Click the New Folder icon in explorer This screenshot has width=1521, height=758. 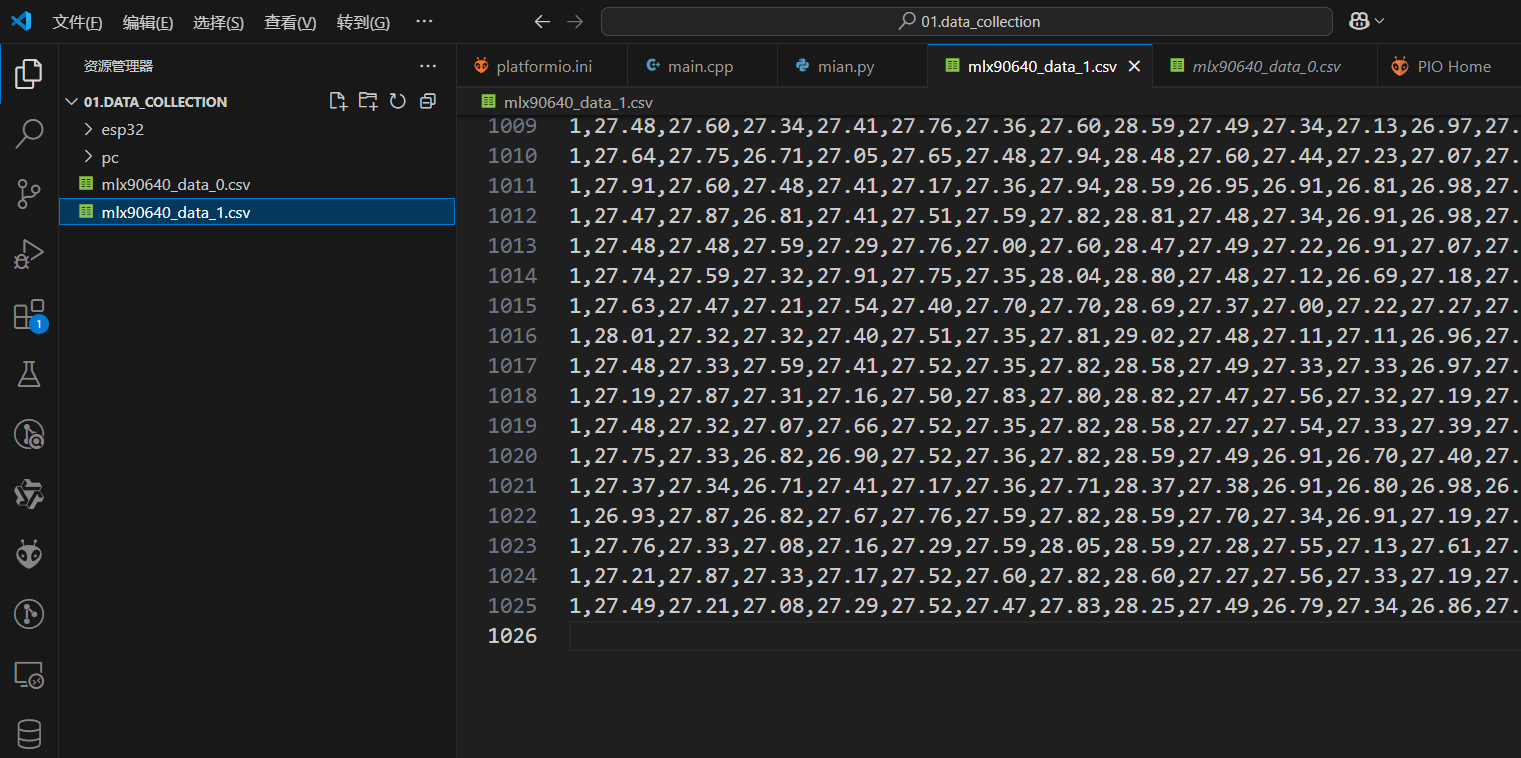point(368,101)
